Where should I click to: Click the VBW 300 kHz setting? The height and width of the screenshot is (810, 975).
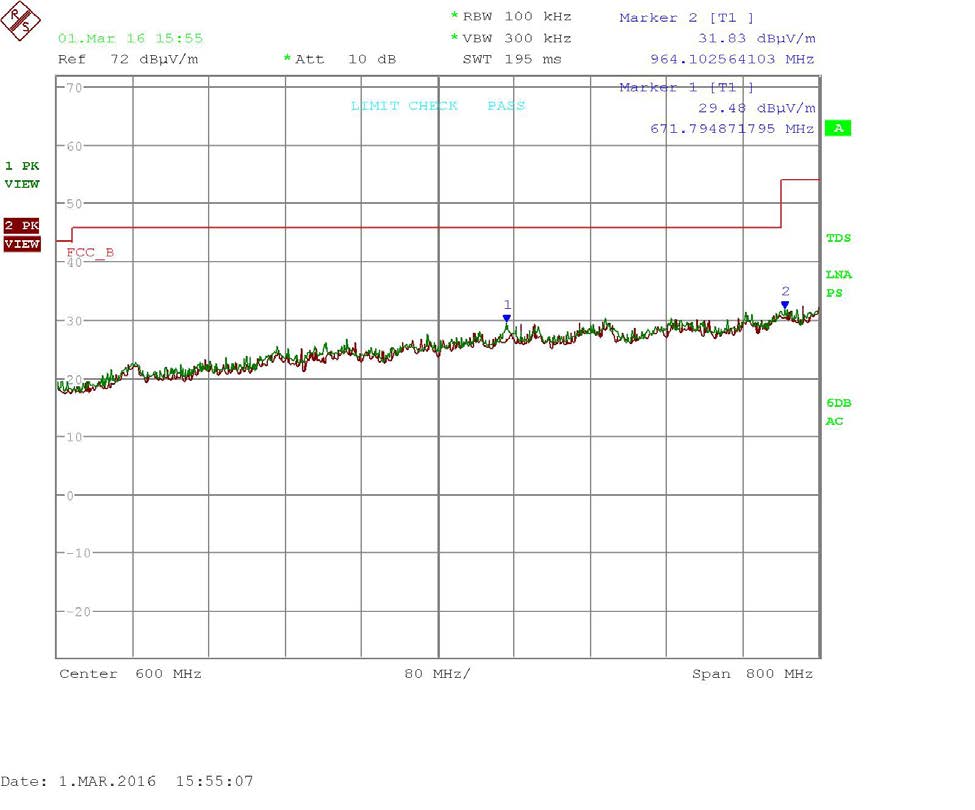point(511,38)
